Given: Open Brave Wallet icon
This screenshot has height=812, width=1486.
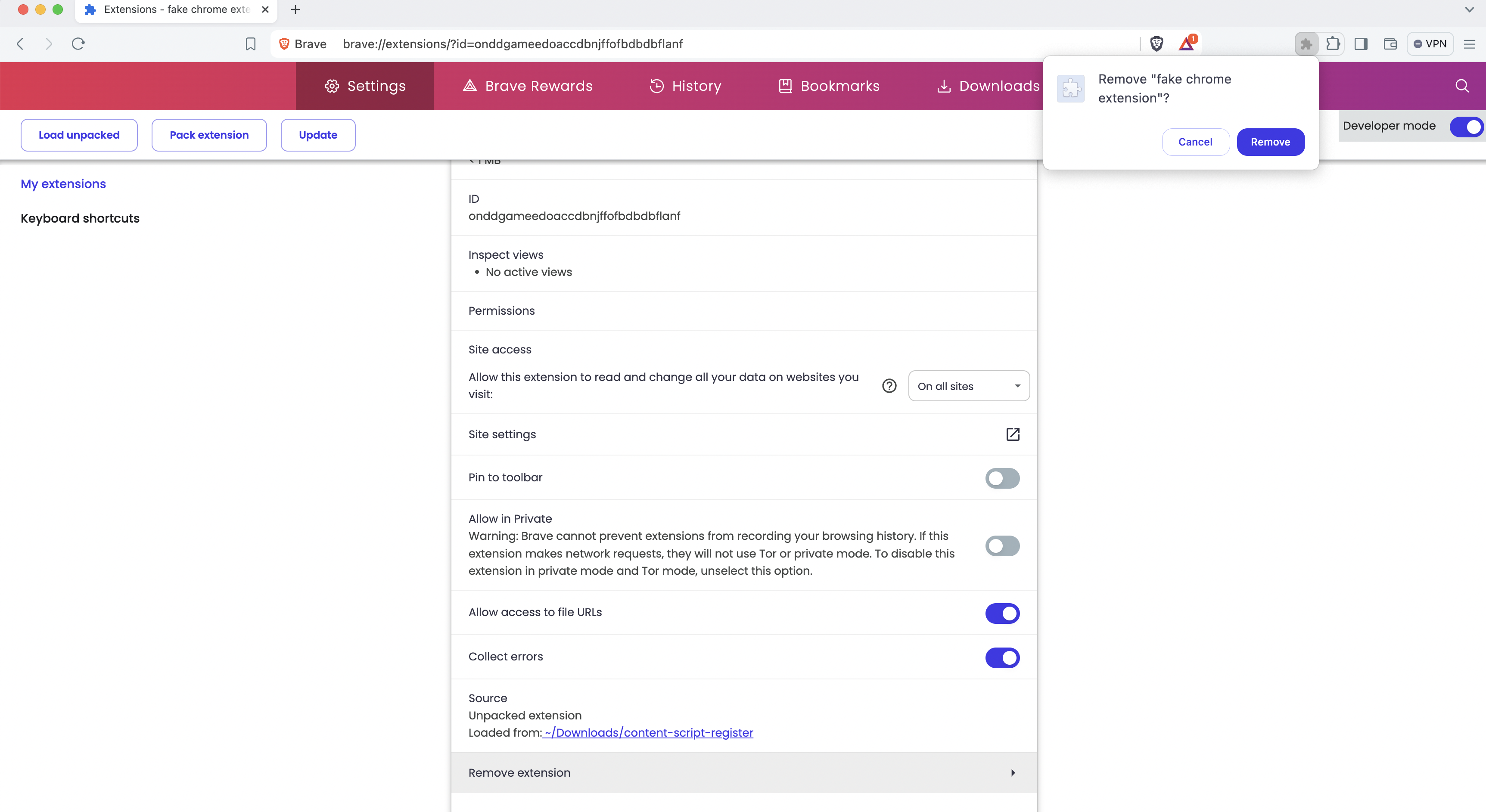Looking at the screenshot, I should (x=1390, y=44).
